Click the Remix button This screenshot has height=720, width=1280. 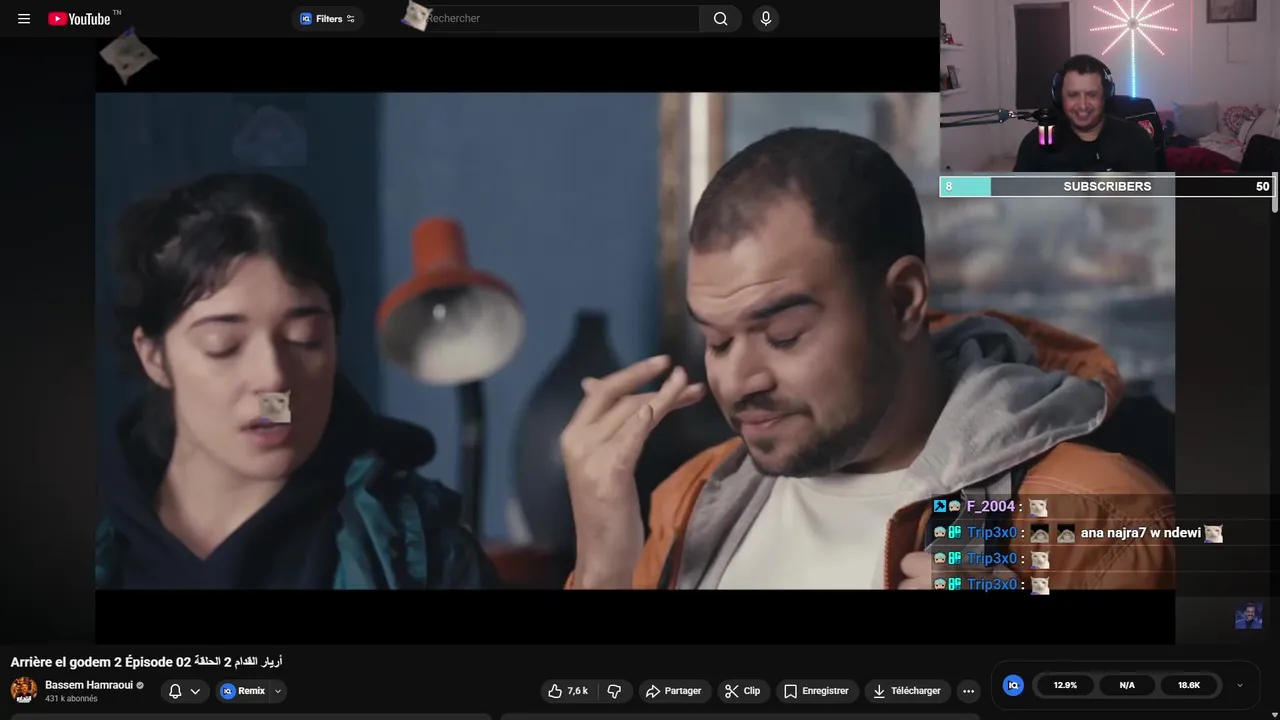242,691
